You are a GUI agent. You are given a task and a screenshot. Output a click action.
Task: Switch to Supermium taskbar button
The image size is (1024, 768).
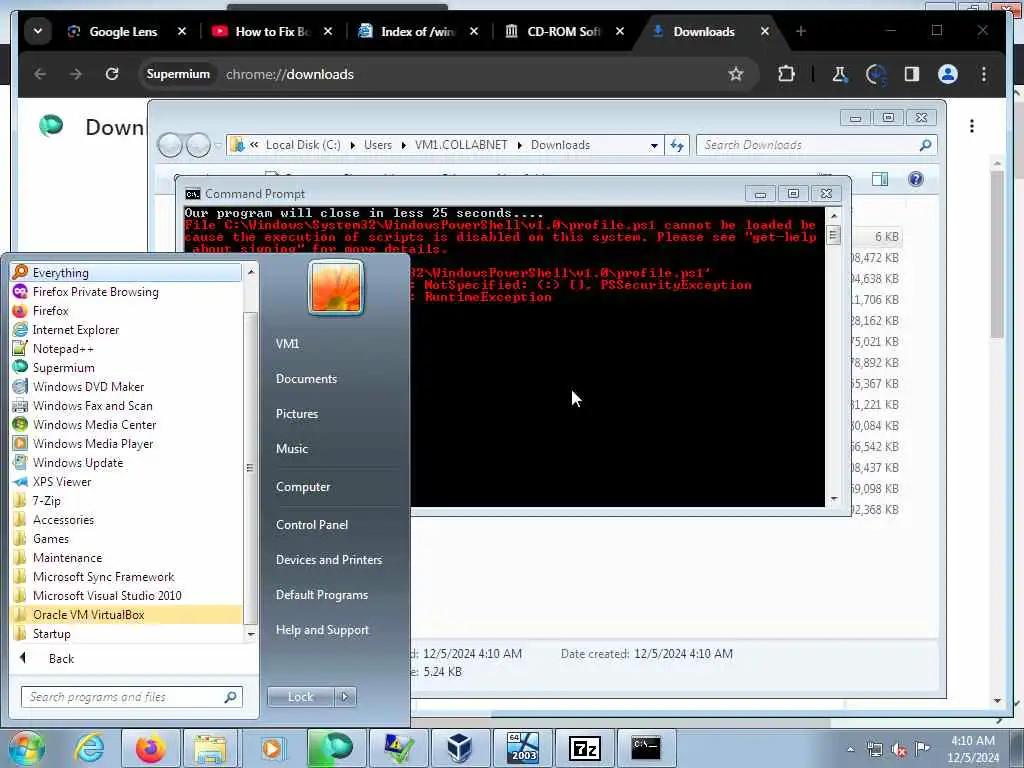point(336,748)
